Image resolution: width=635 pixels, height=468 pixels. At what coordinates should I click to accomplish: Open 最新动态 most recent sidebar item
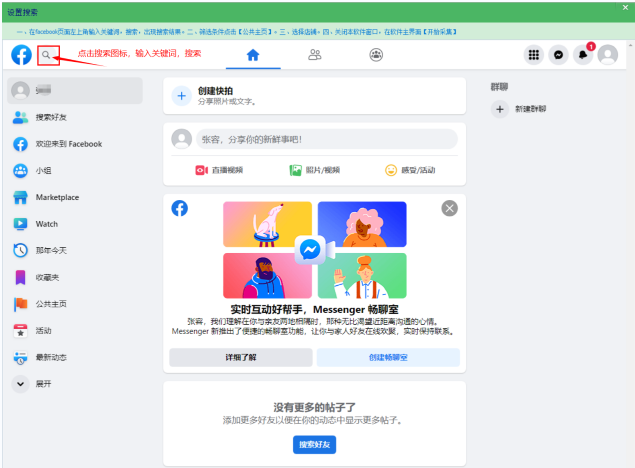coord(75,357)
